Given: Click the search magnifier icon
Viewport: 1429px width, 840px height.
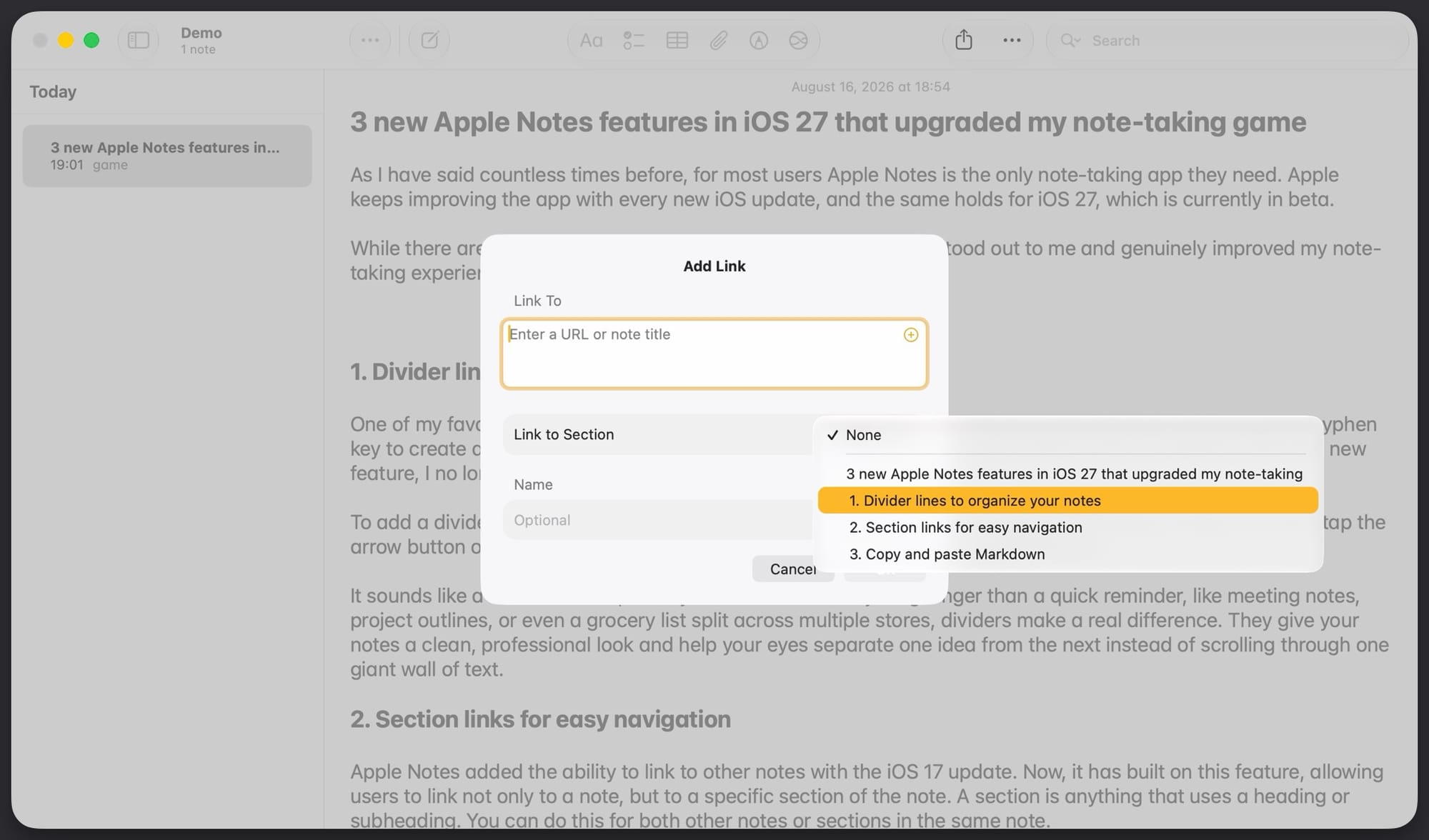Looking at the screenshot, I should pos(1070,41).
